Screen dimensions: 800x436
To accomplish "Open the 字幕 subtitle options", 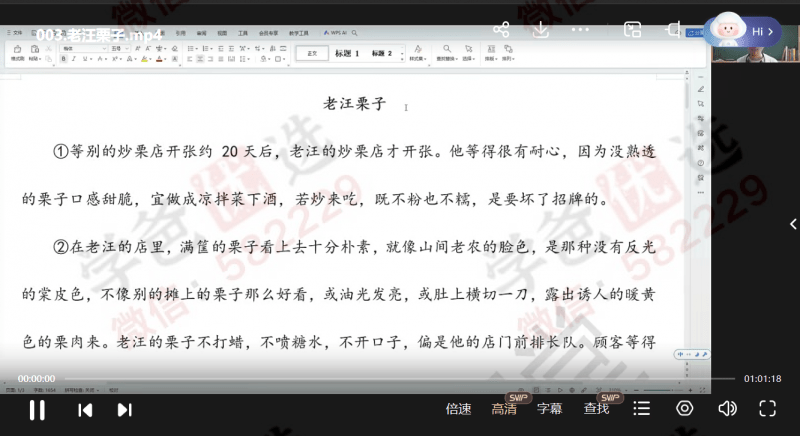I will tap(549, 409).
